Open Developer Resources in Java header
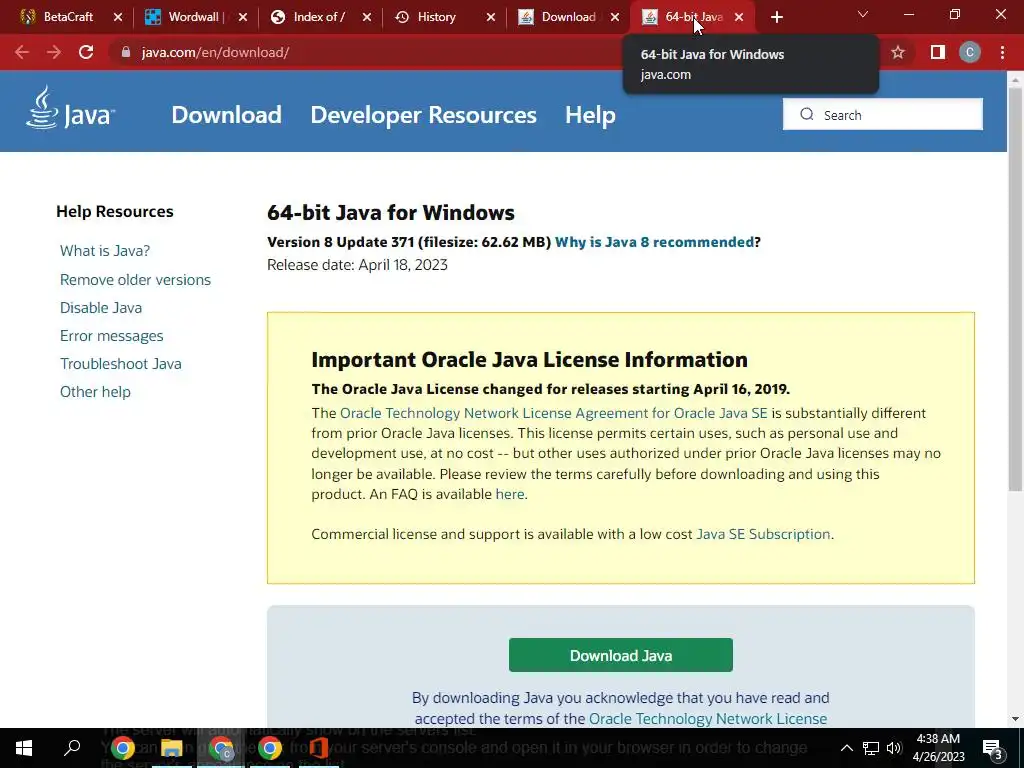 coord(423,115)
